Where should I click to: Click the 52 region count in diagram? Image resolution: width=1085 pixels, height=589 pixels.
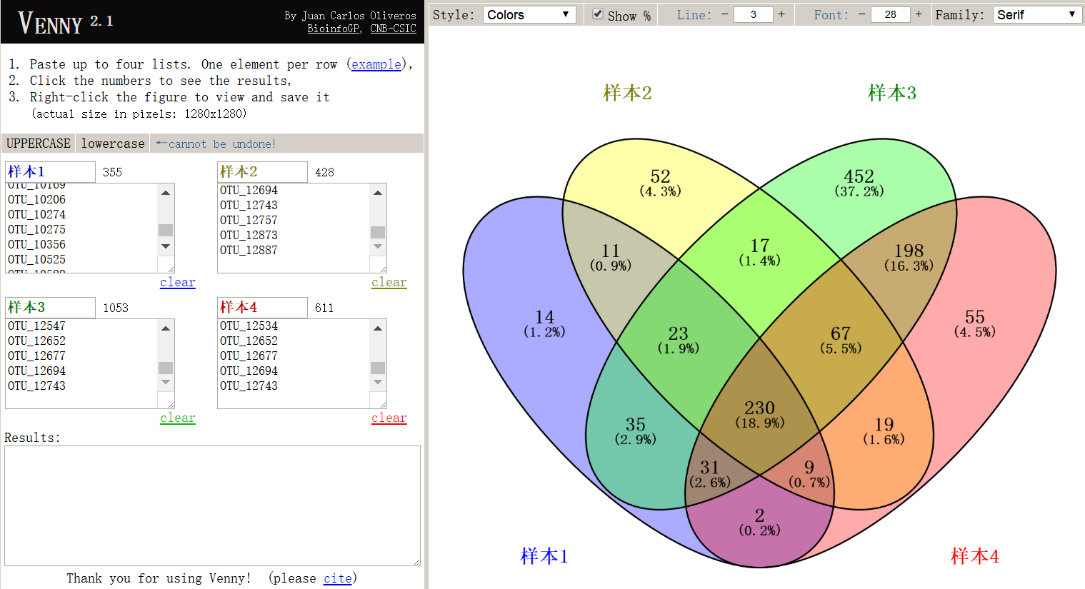pos(660,176)
